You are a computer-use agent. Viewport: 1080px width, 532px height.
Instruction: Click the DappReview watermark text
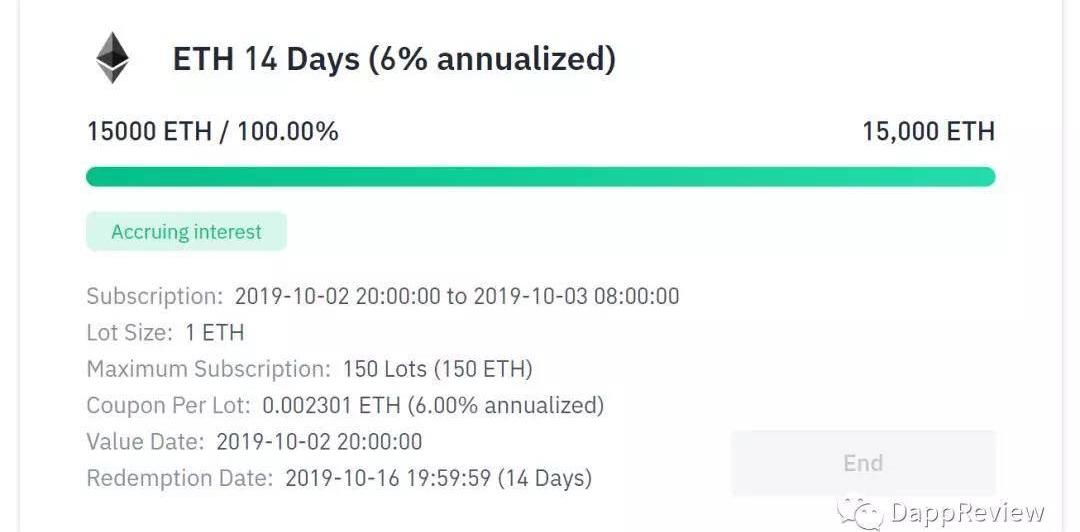pos(967,513)
